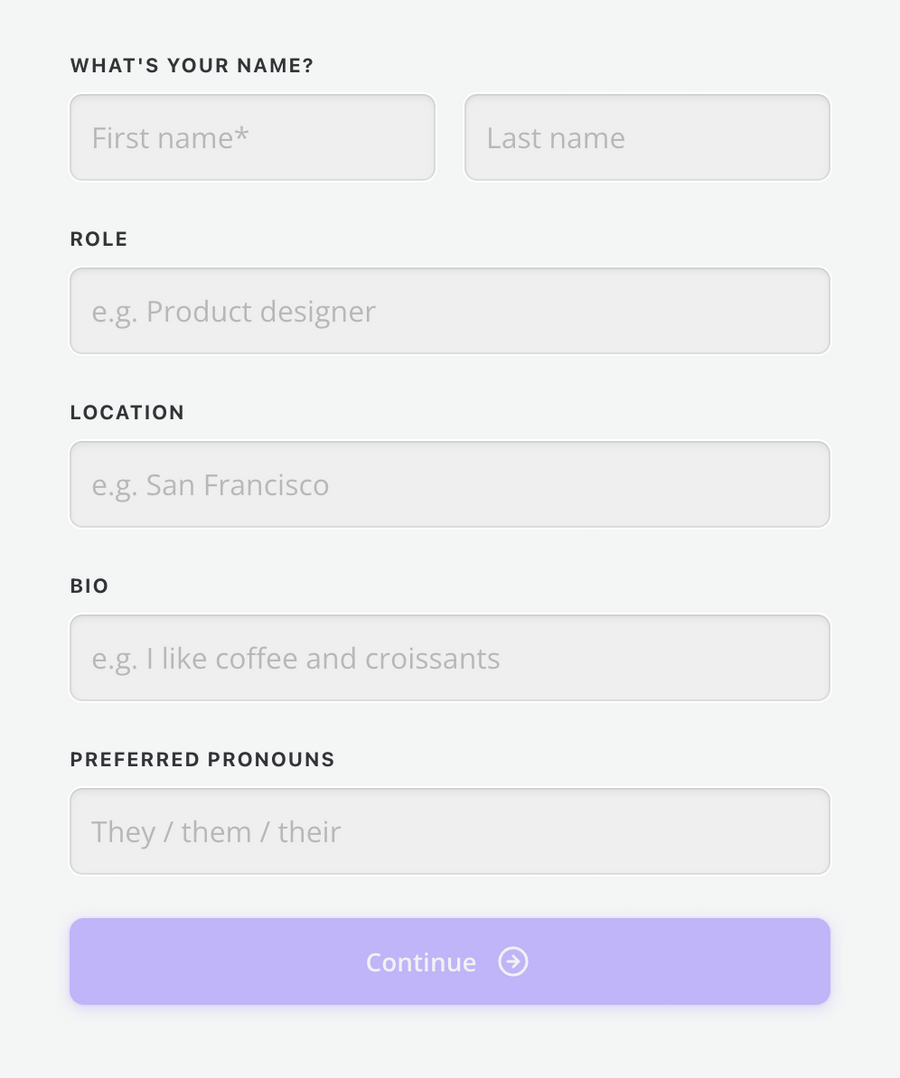Screen dimensions: 900x1078
Task: Select the e.g. Product designer placeholder text
Action: [x=233, y=311]
